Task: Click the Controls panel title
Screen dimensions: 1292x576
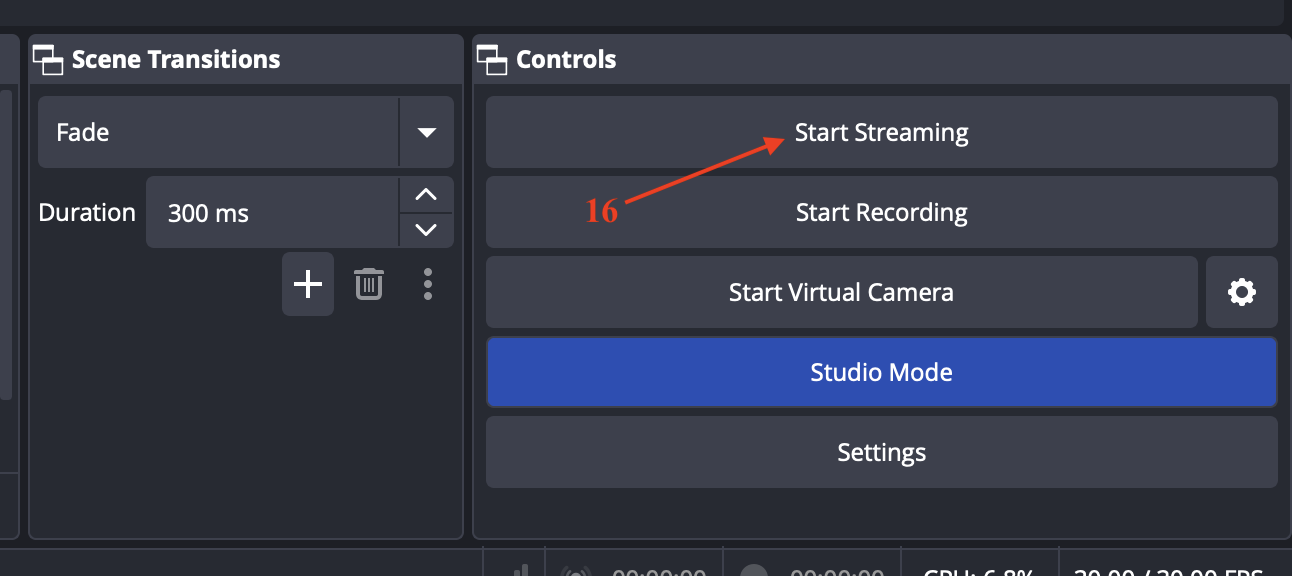Action: point(566,60)
